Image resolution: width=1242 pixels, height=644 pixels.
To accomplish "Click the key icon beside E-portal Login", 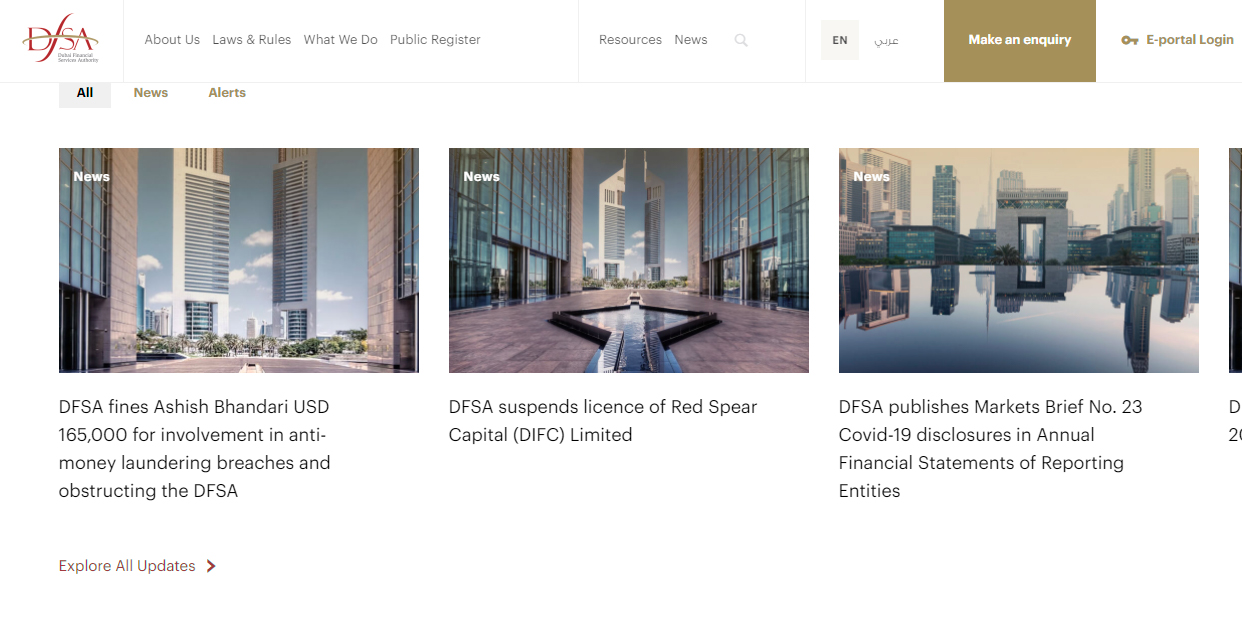I will (x=1130, y=40).
